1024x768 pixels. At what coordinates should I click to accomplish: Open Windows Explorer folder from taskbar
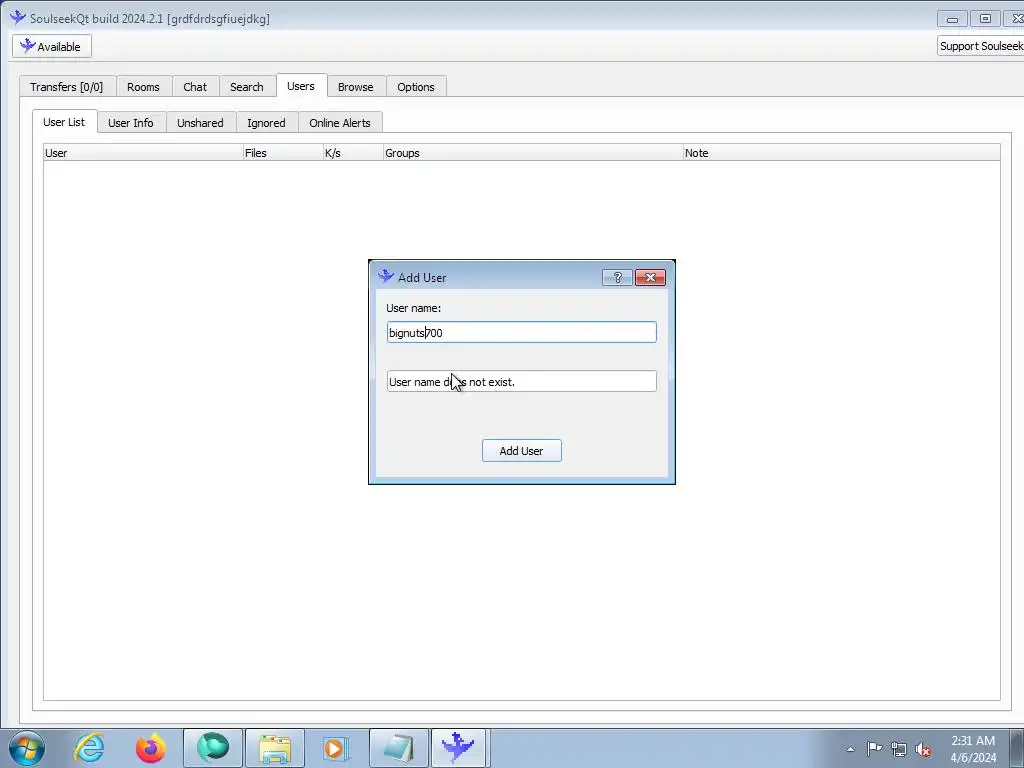(275, 748)
